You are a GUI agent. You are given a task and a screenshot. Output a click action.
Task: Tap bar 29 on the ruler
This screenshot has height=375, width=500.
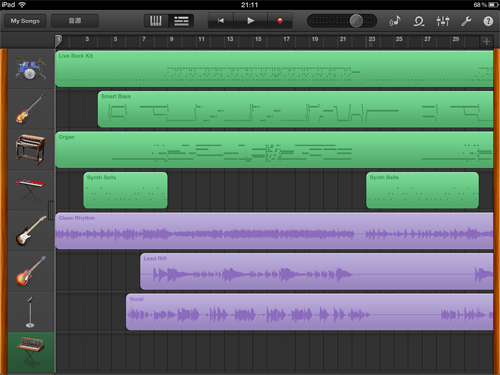456,39
